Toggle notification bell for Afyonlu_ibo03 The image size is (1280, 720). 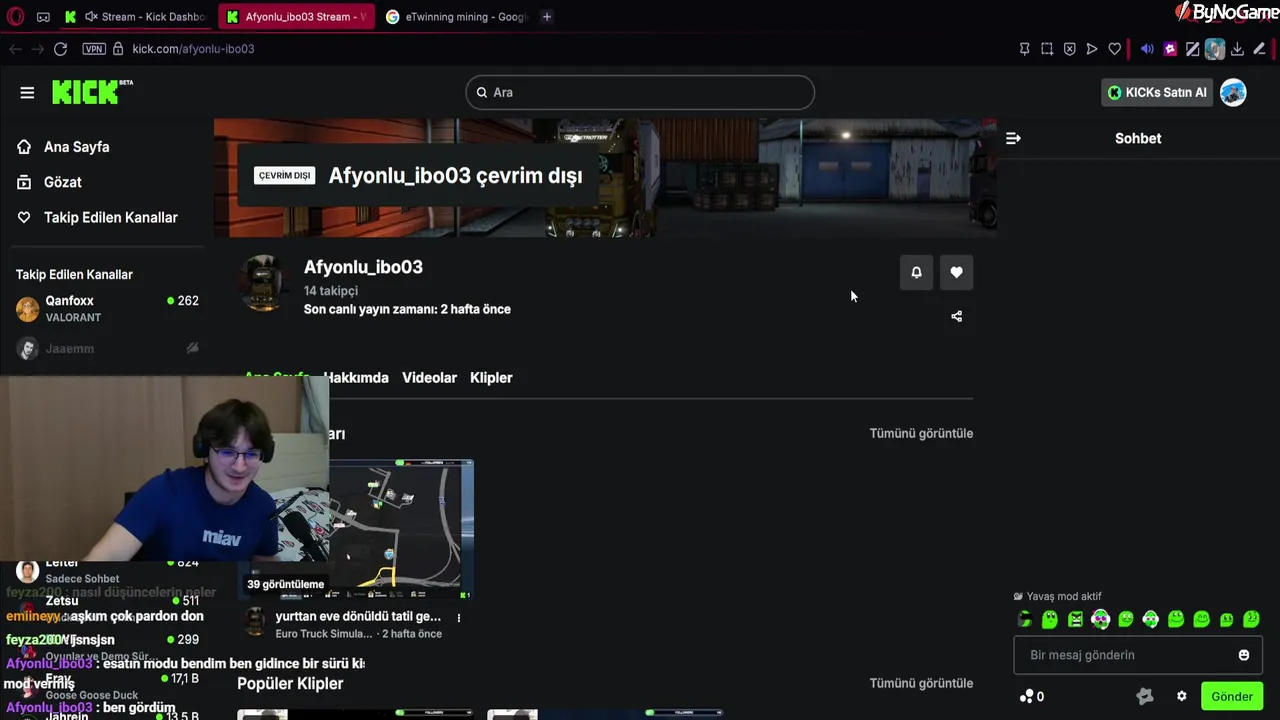coord(916,272)
